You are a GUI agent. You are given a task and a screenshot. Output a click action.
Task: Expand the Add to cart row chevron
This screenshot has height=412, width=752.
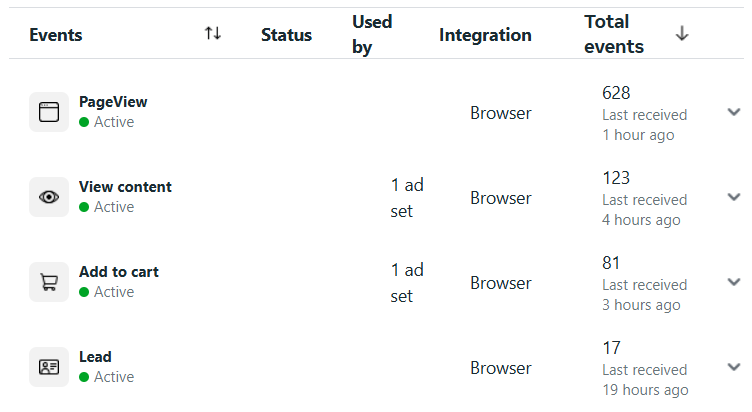click(x=734, y=282)
